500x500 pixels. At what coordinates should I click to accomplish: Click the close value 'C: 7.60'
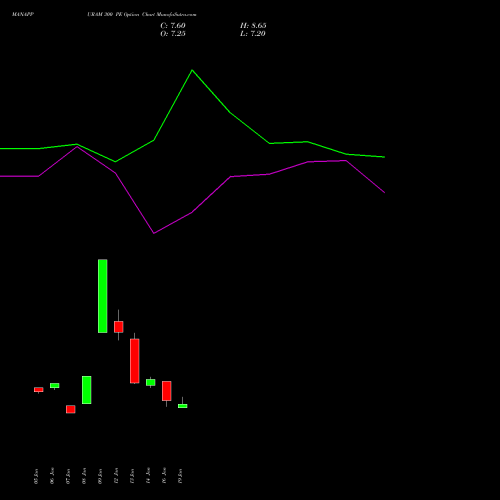[173, 26]
